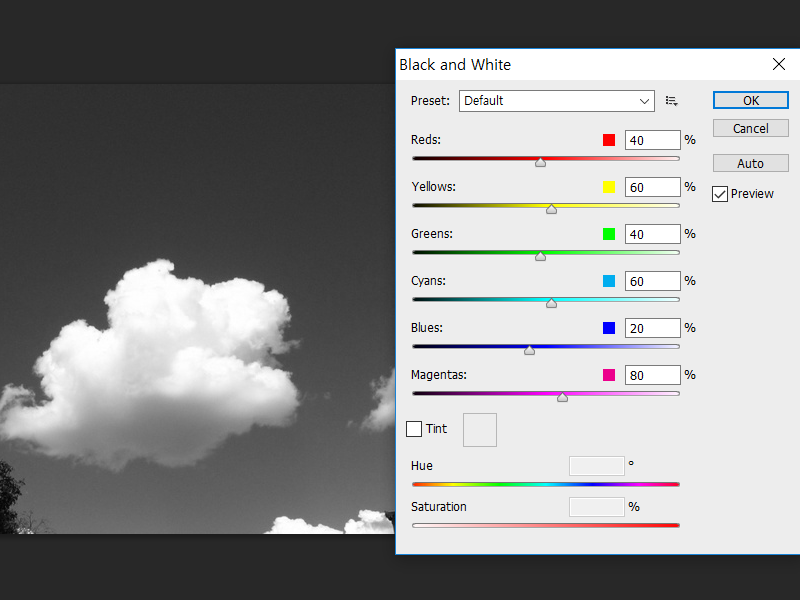This screenshot has height=600, width=800.
Task: Click the Magentas color swatch
Action: [x=609, y=375]
